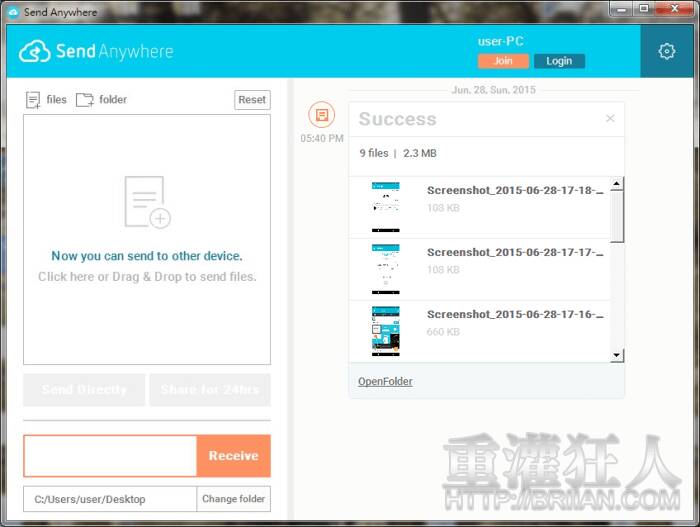Click the 'Click here or Drag & Drop' text

click(x=147, y=277)
